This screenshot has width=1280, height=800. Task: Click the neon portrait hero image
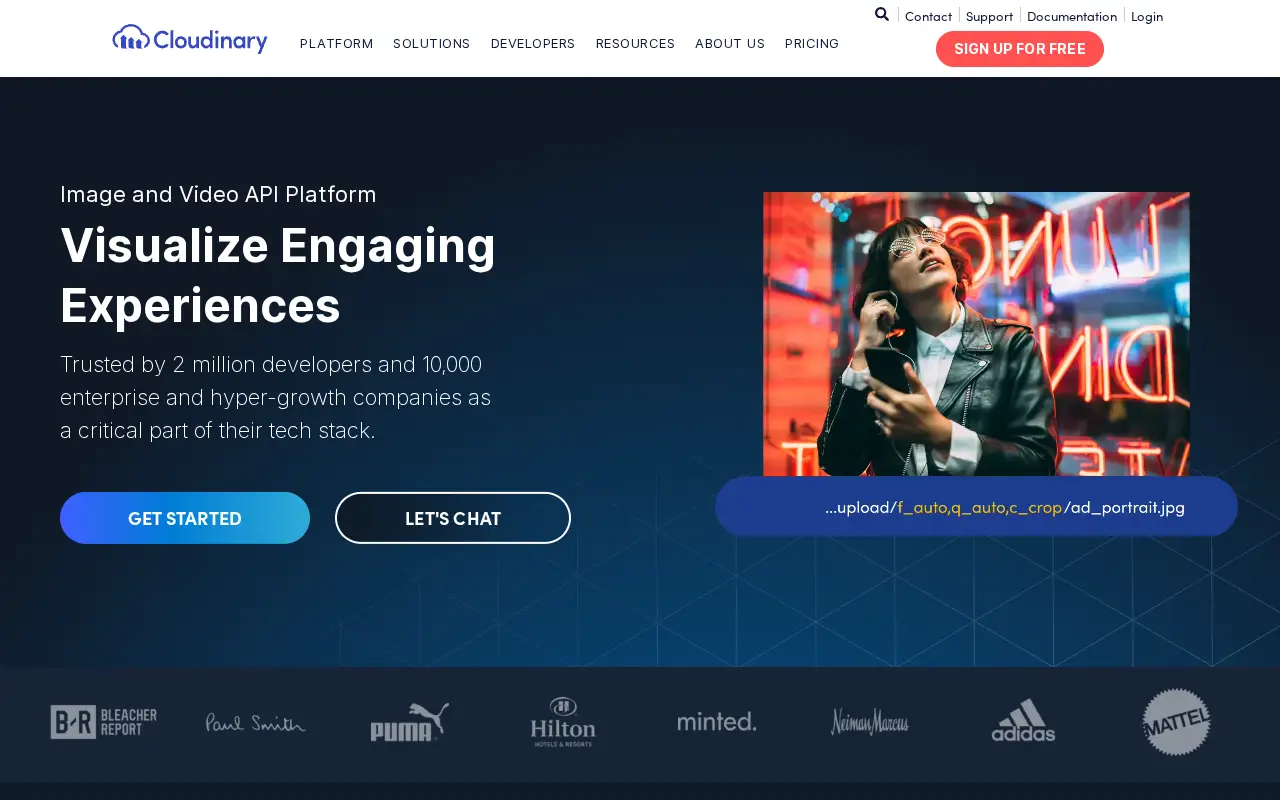pyautogui.click(x=976, y=334)
